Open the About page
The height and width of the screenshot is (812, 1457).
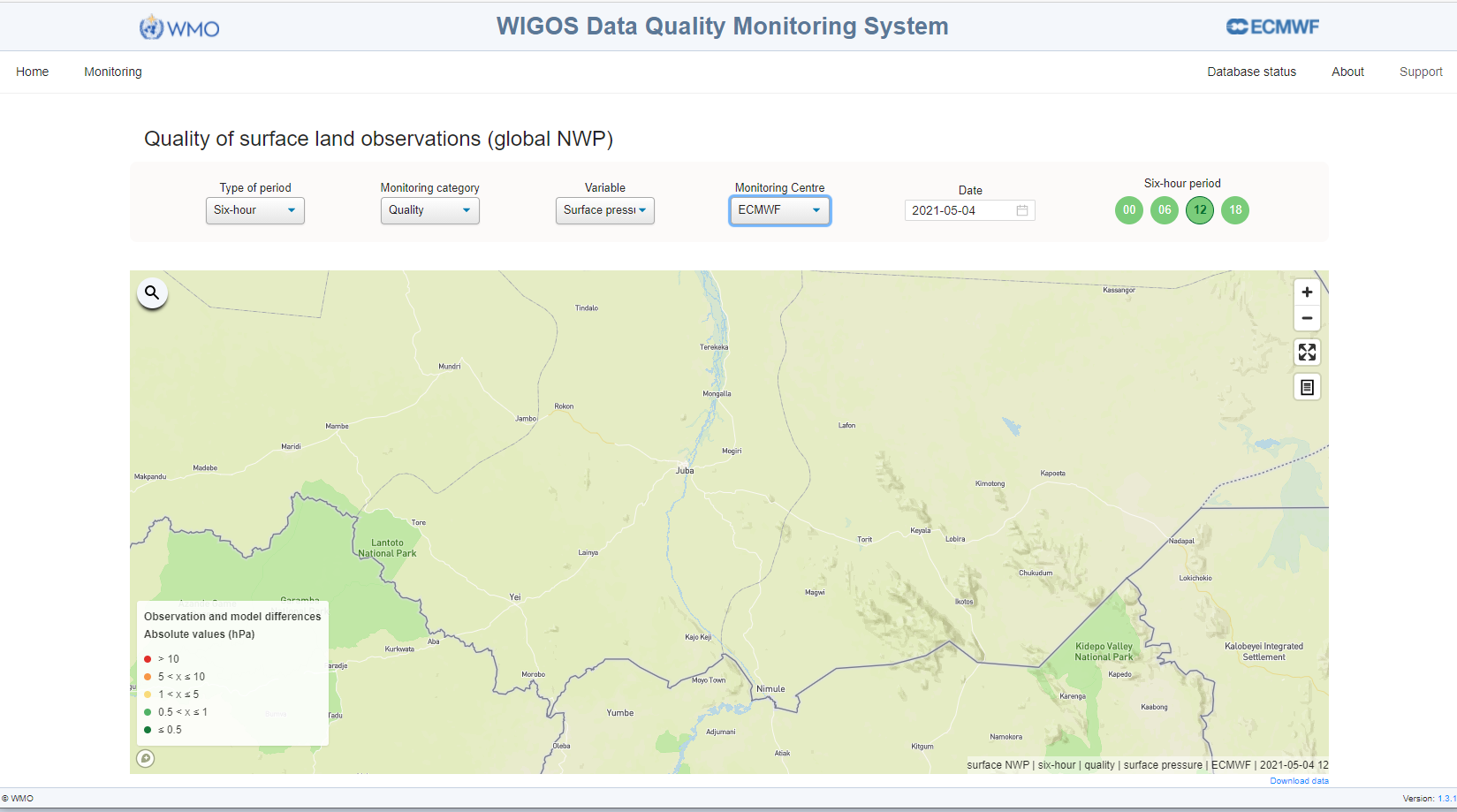point(1348,72)
